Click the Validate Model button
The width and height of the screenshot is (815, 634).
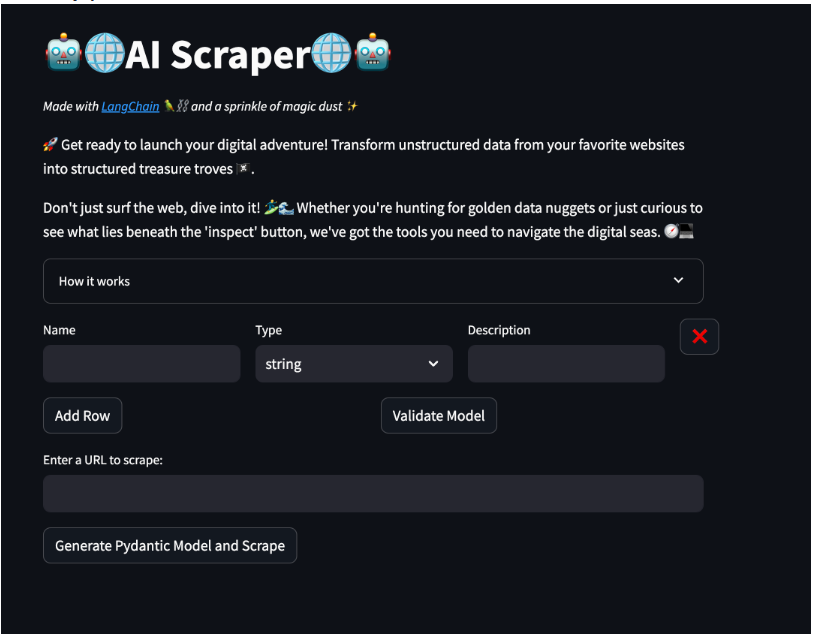[439, 416]
